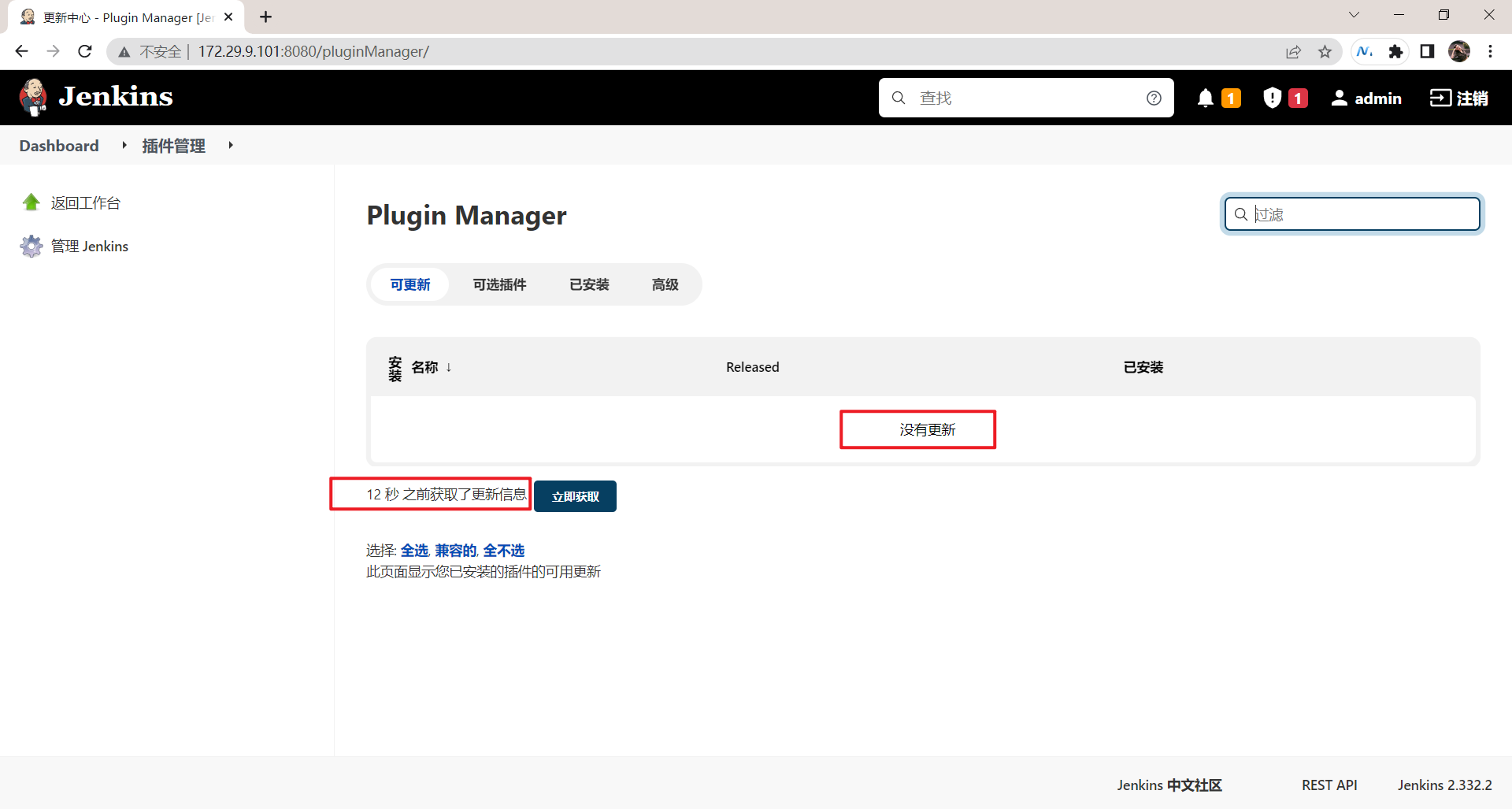The image size is (1512, 809).
Task: Open the tab search dropdown chevron
Action: tap(1354, 15)
